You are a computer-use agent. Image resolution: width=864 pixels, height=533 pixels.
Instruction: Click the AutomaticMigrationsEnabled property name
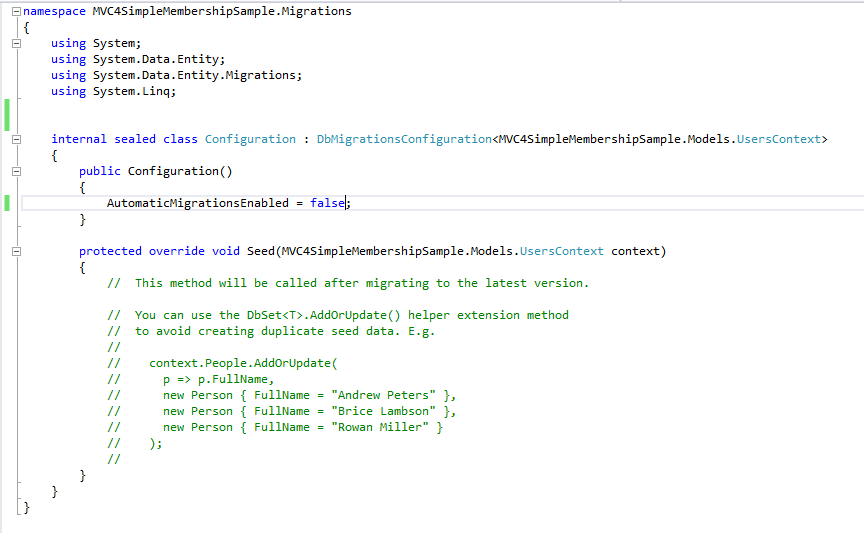tap(198, 203)
